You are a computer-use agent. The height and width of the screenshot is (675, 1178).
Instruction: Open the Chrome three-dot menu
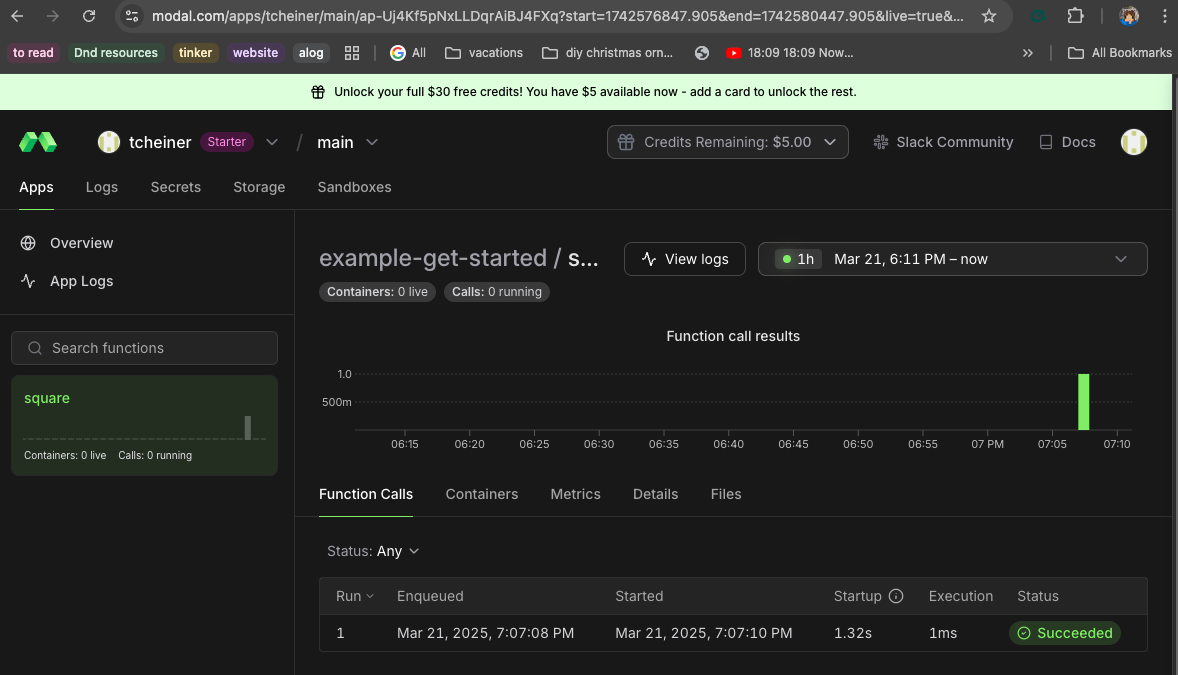(x=1164, y=16)
